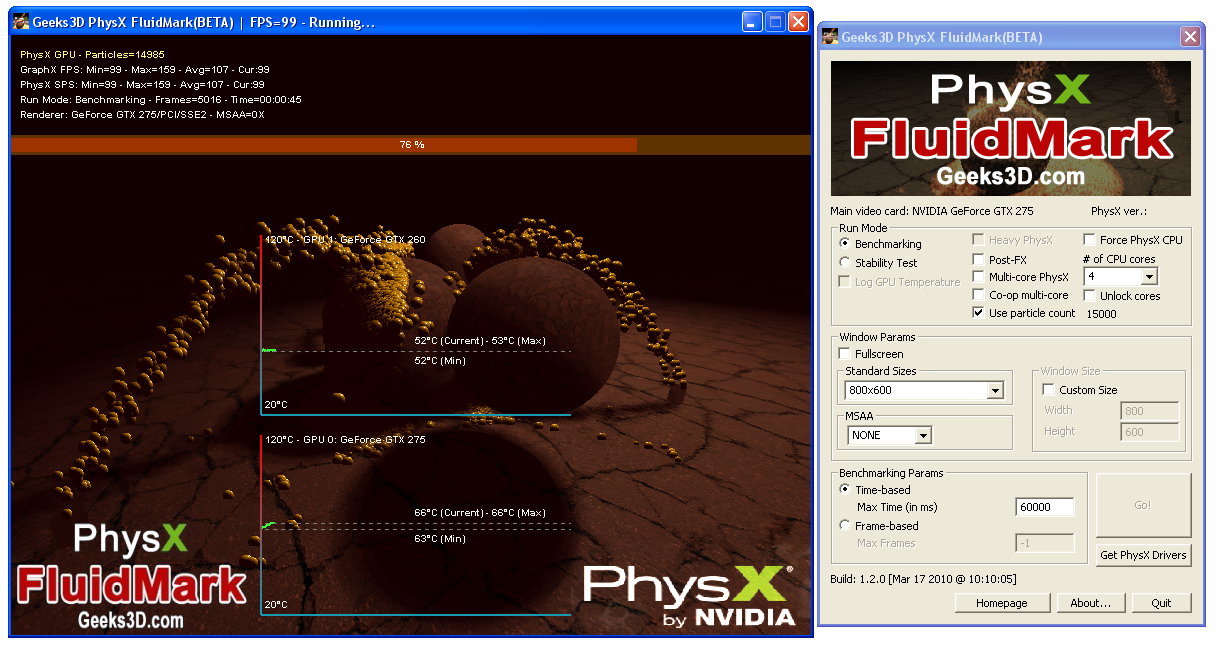Viewport: 1221px width, 646px height.
Task: Click the PhysX GPU Particles=14985 line
Action: pos(92,55)
